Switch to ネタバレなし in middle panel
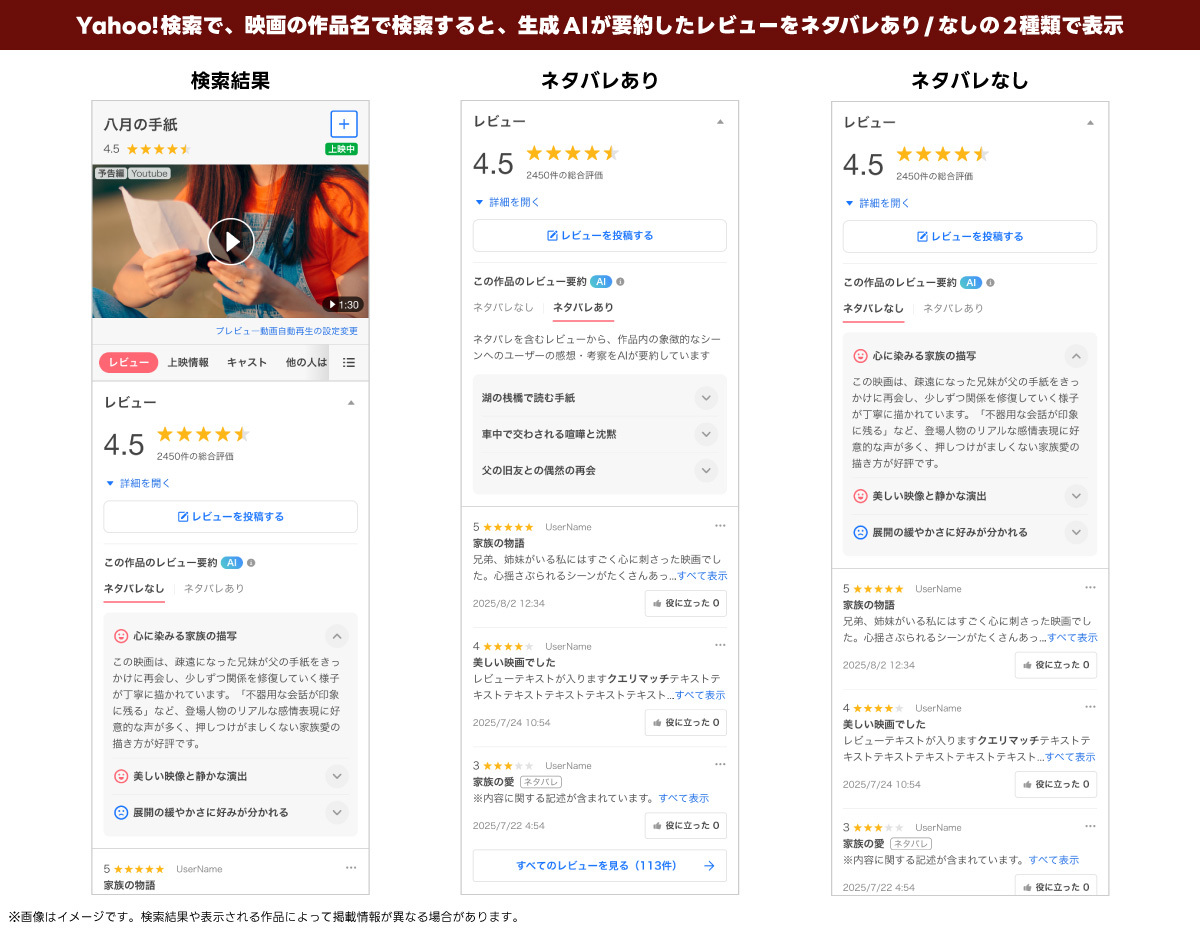This screenshot has width=1200, height=930. [x=503, y=308]
